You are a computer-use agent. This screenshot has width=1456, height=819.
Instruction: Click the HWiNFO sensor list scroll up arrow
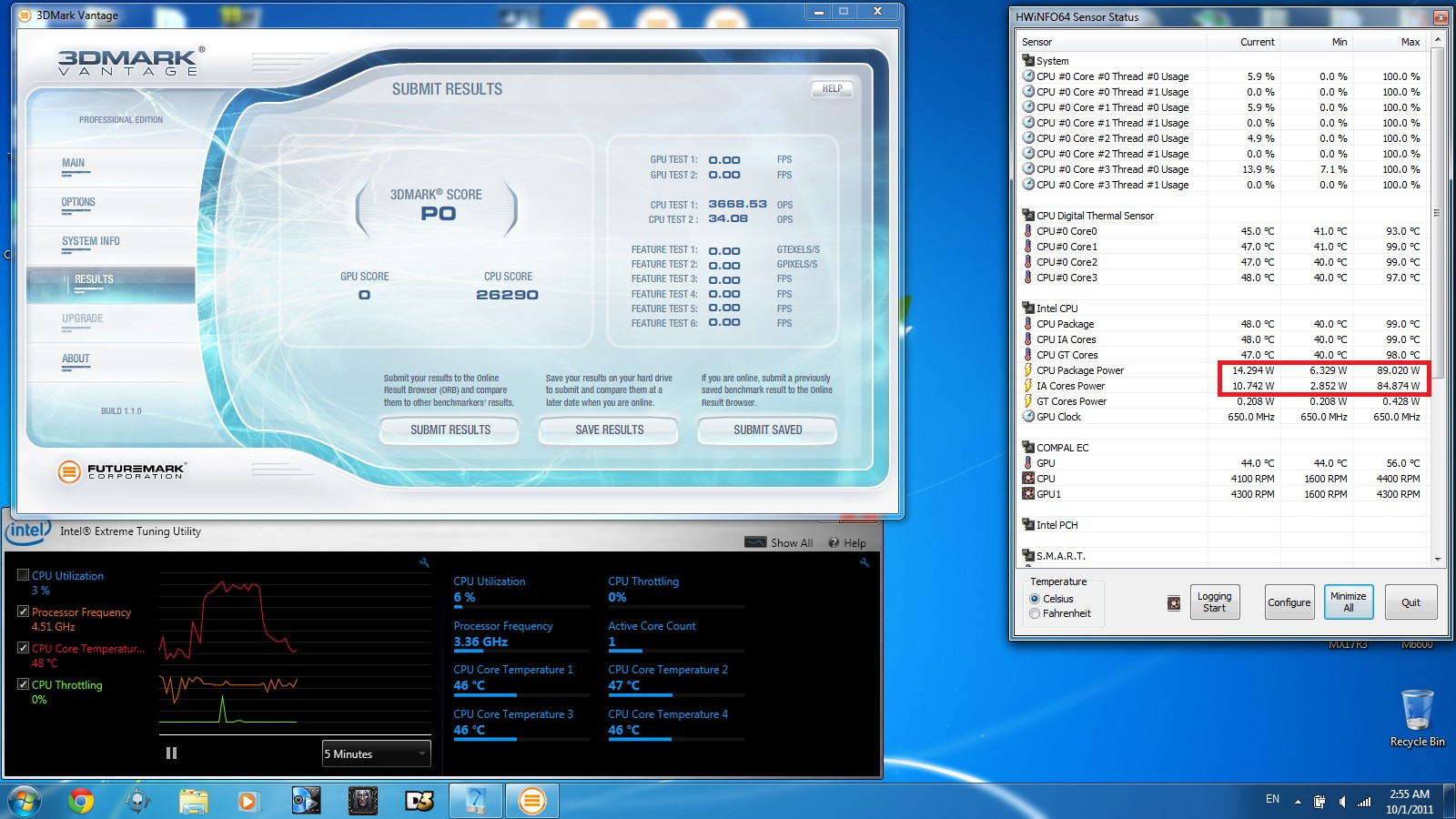[1438, 40]
